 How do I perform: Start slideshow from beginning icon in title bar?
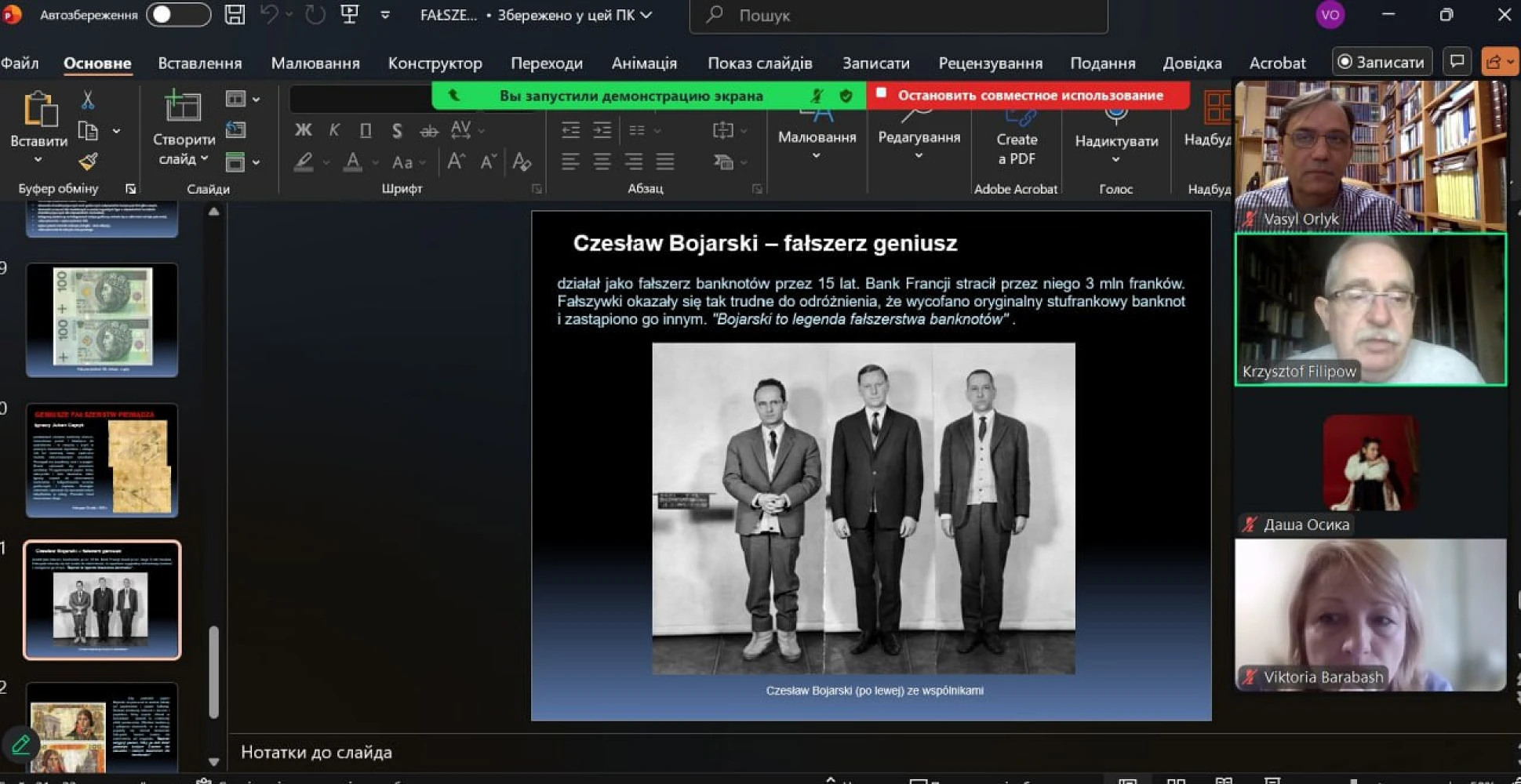(350, 15)
